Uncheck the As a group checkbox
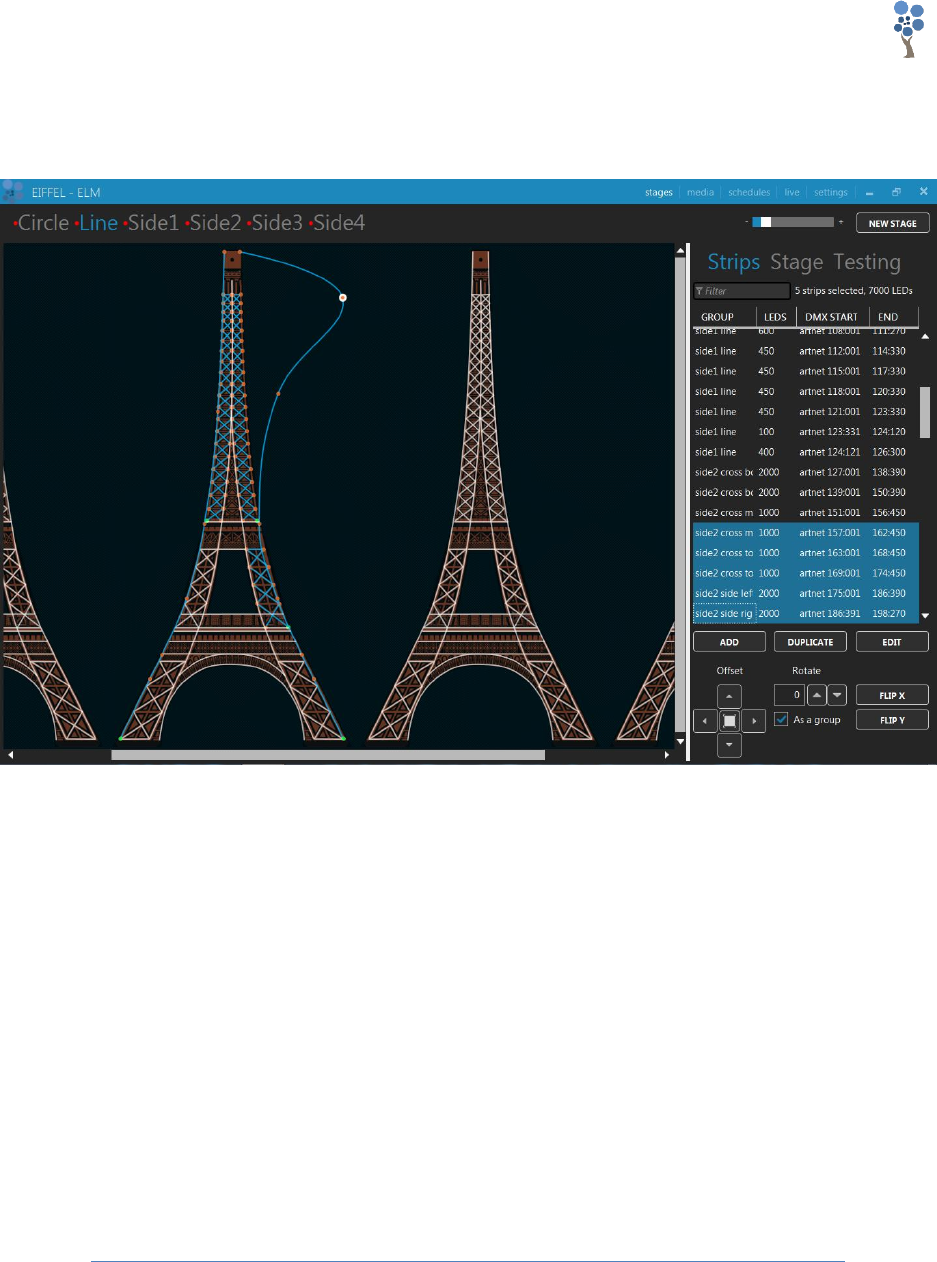Viewport: 937px width, 1262px height. click(x=782, y=719)
